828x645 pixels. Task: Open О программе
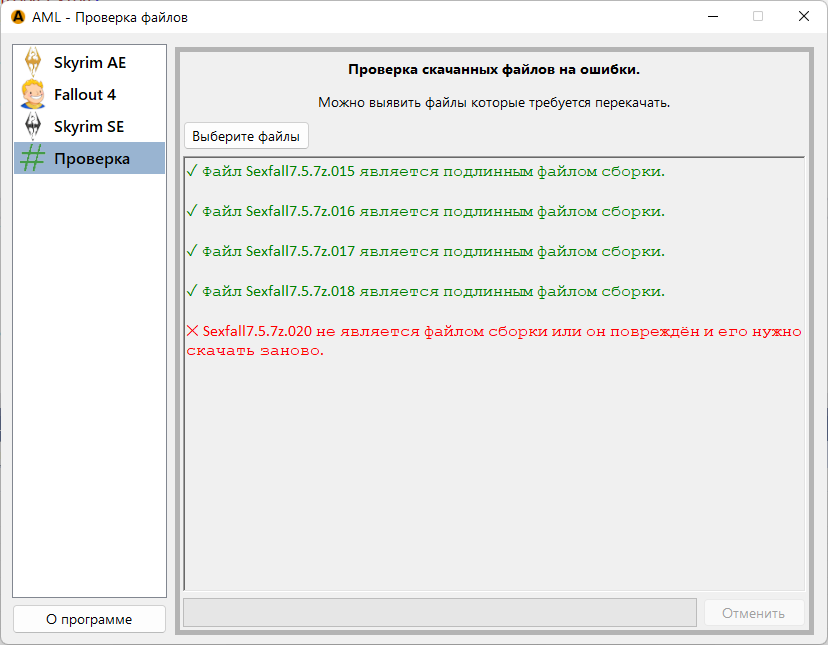click(89, 618)
